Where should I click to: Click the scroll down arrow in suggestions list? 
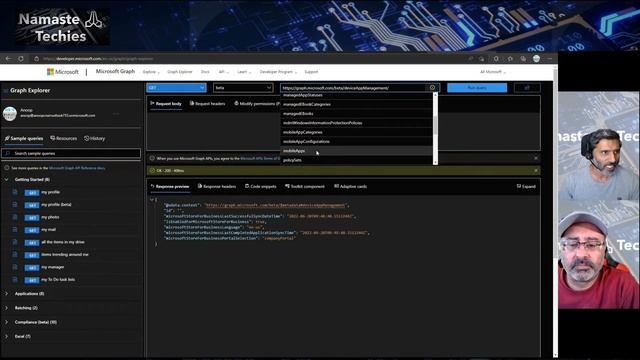pyautogui.click(x=435, y=162)
